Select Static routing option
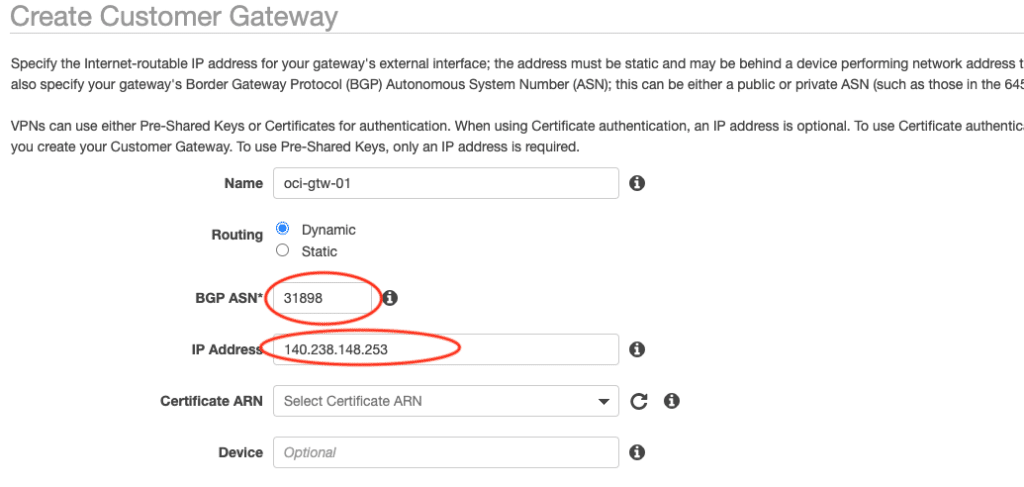 click(282, 250)
